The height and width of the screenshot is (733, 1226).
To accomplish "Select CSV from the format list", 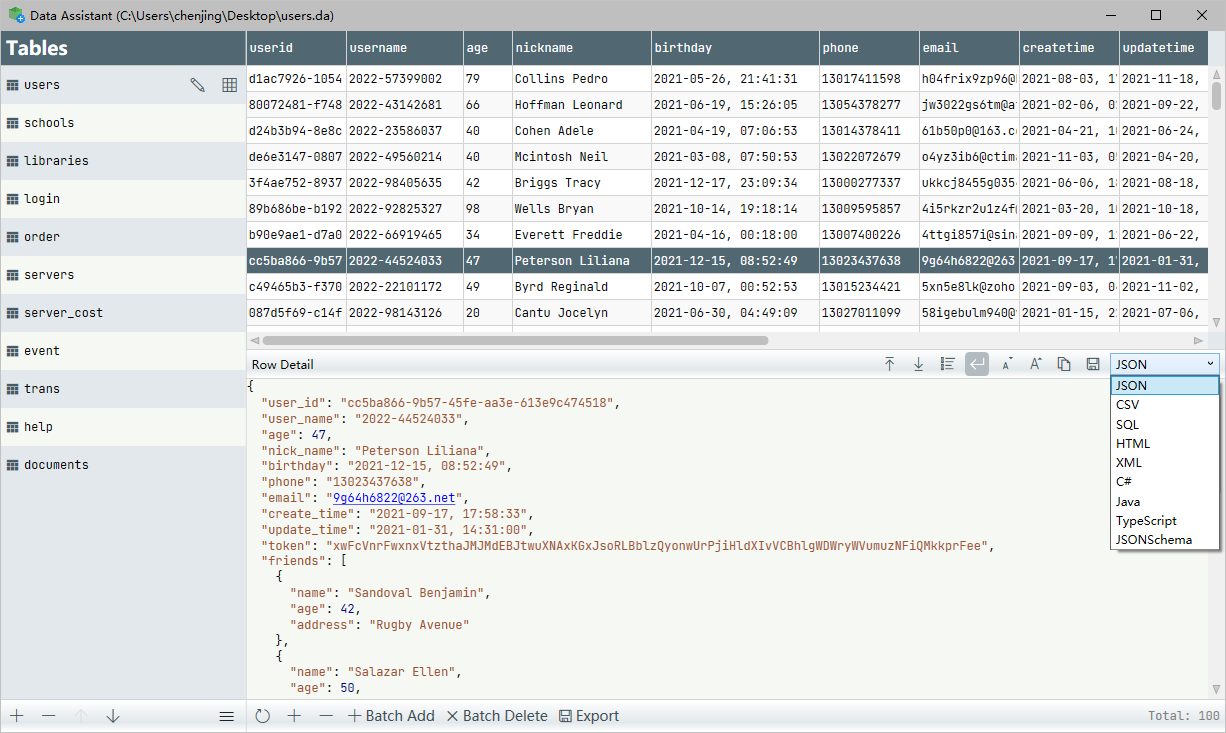I will (x=1128, y=405).
